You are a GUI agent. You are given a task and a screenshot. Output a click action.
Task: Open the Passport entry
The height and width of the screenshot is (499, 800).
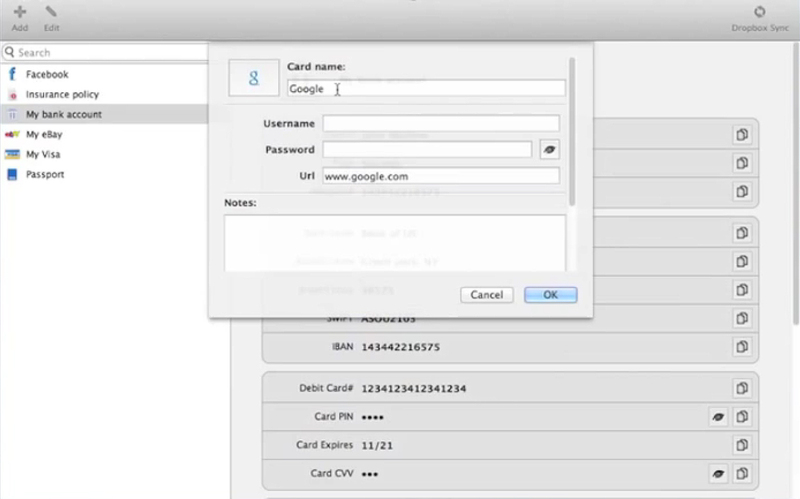point(104,174)
